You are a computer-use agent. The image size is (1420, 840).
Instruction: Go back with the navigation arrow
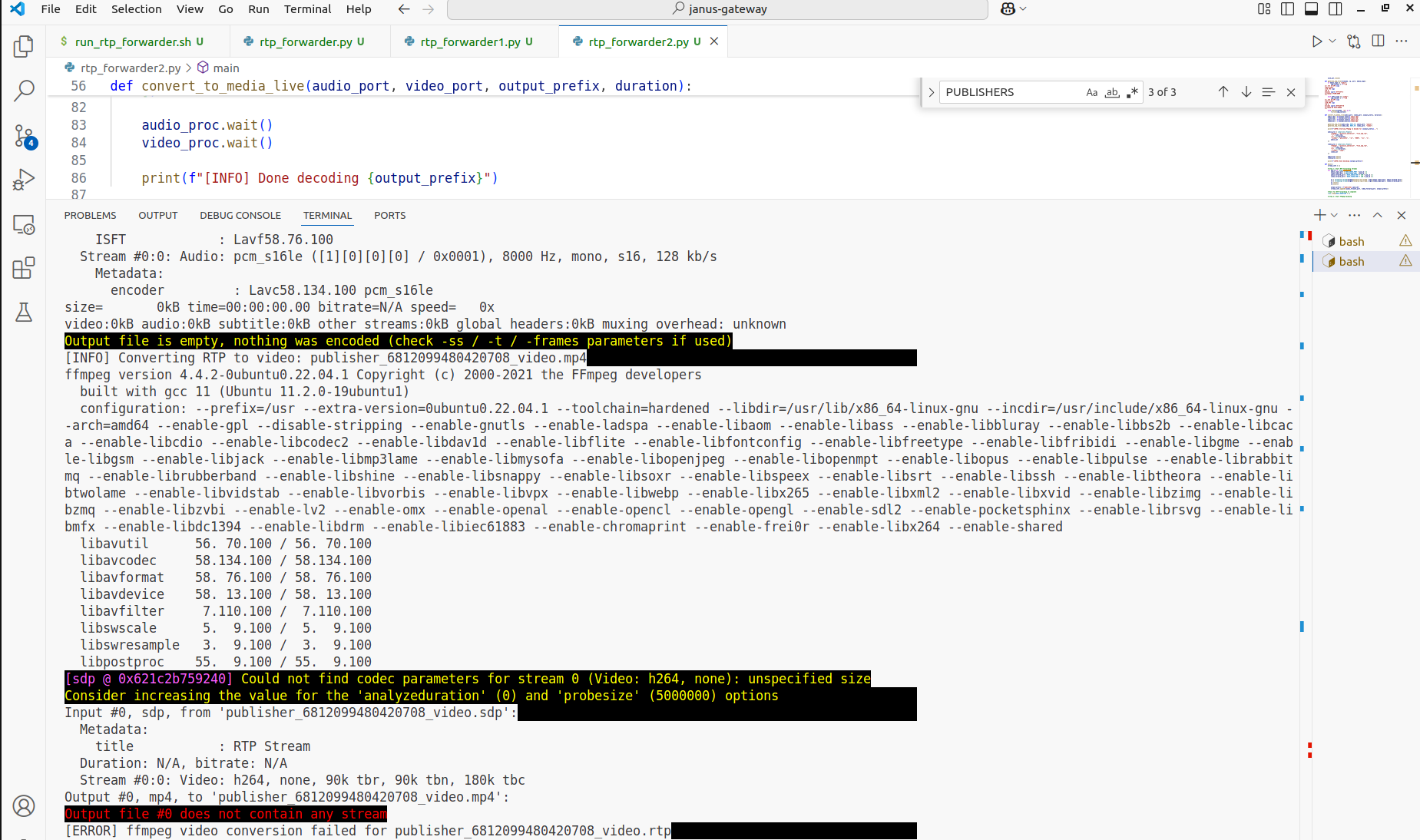coord(404,9)
